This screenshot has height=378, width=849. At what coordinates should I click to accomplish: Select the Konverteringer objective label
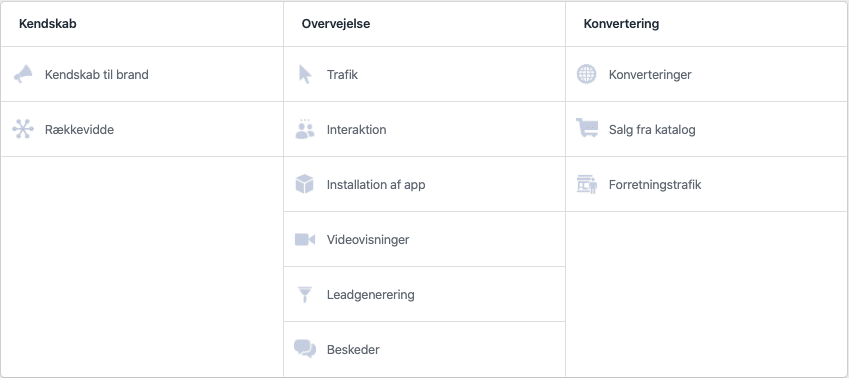[x=650, y=75]
